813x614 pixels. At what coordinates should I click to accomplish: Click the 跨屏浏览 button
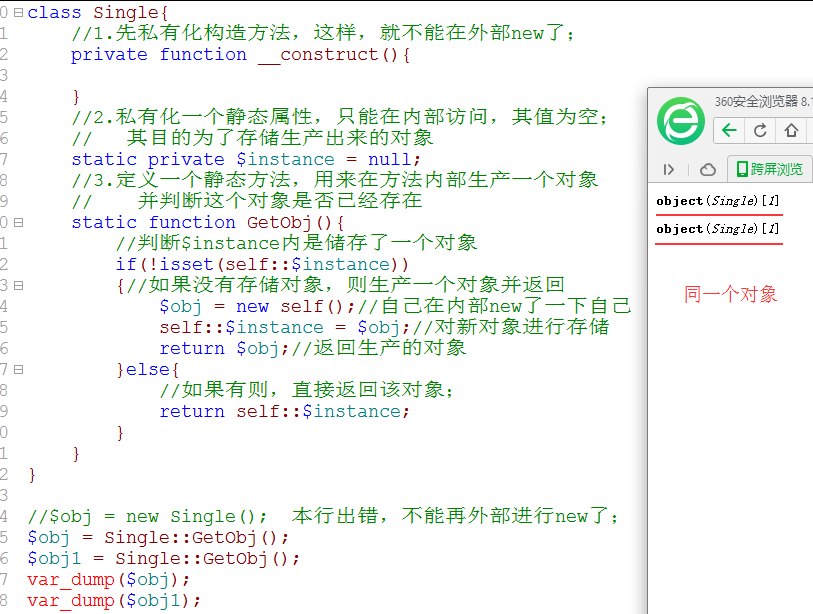click(769, 169)
